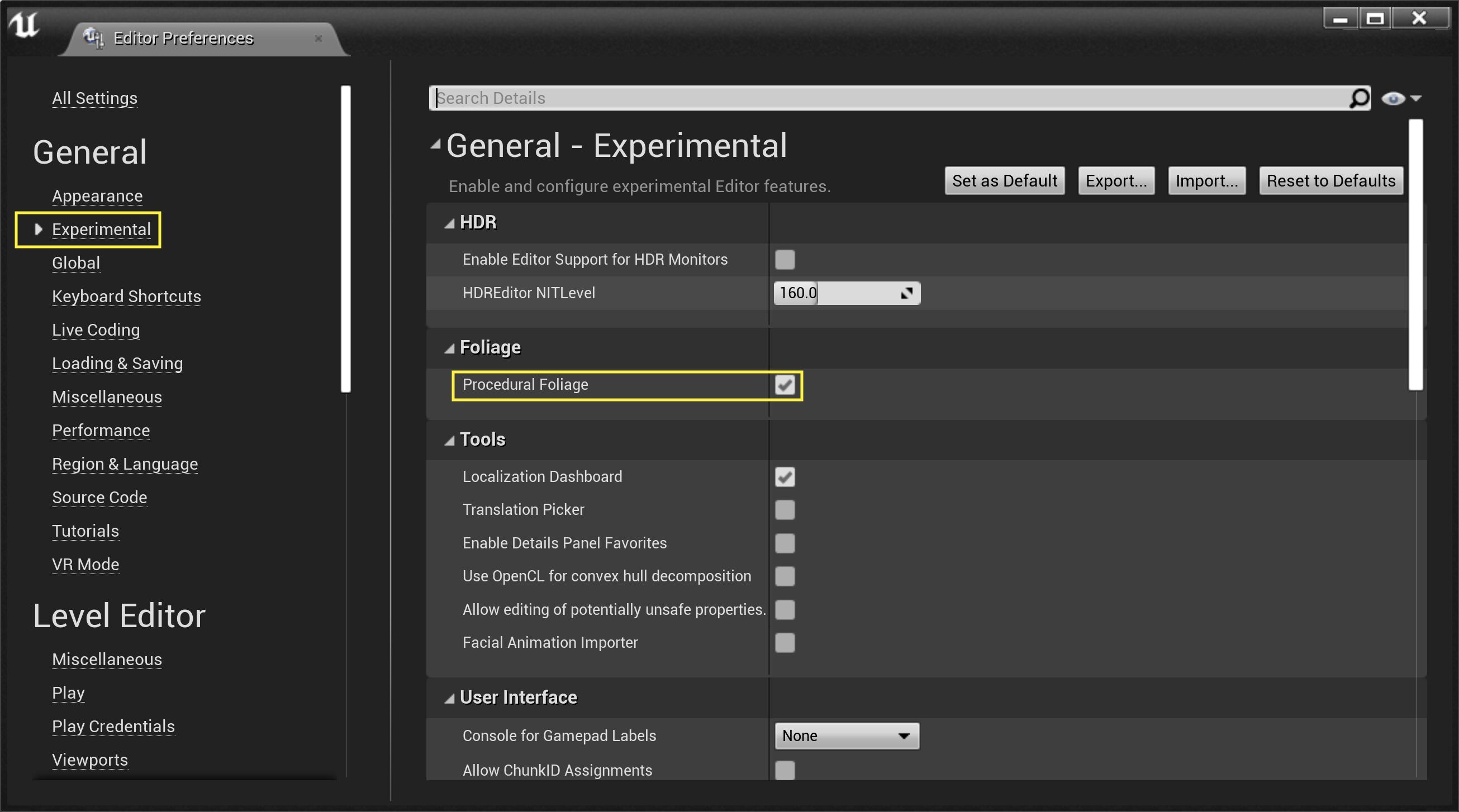Collapse the Tools section
The image size is (1459, 812).
pos(450,439)
